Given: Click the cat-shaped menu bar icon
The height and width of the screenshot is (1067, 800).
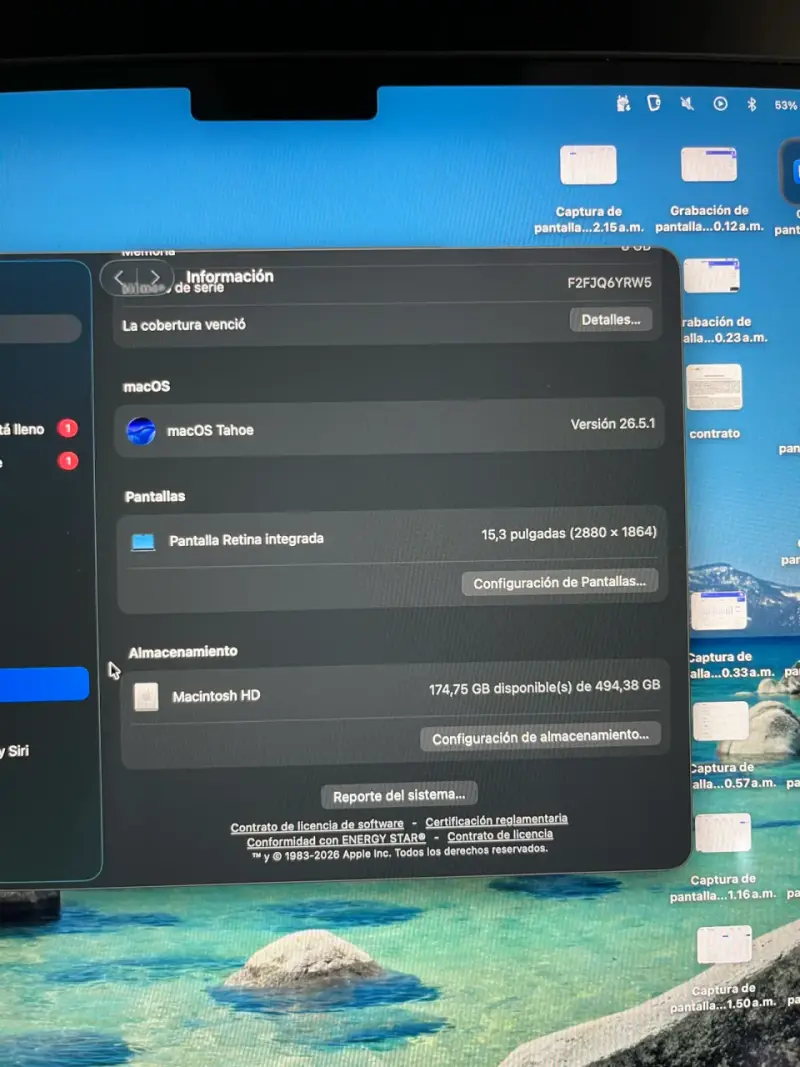Looking at the screenshot, I should coord(623,103).
